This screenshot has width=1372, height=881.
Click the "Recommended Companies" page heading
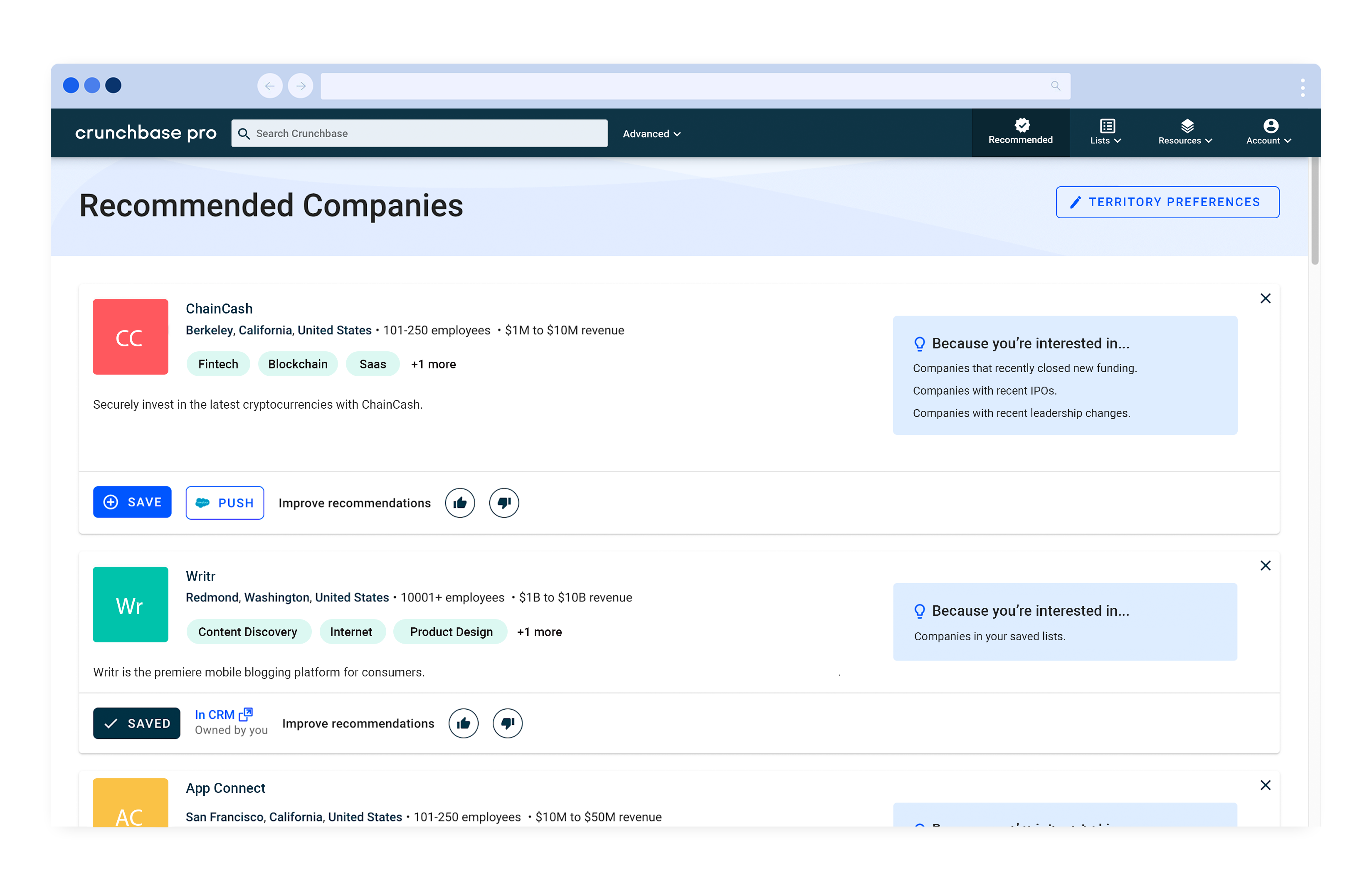click(x=271, y=205)
